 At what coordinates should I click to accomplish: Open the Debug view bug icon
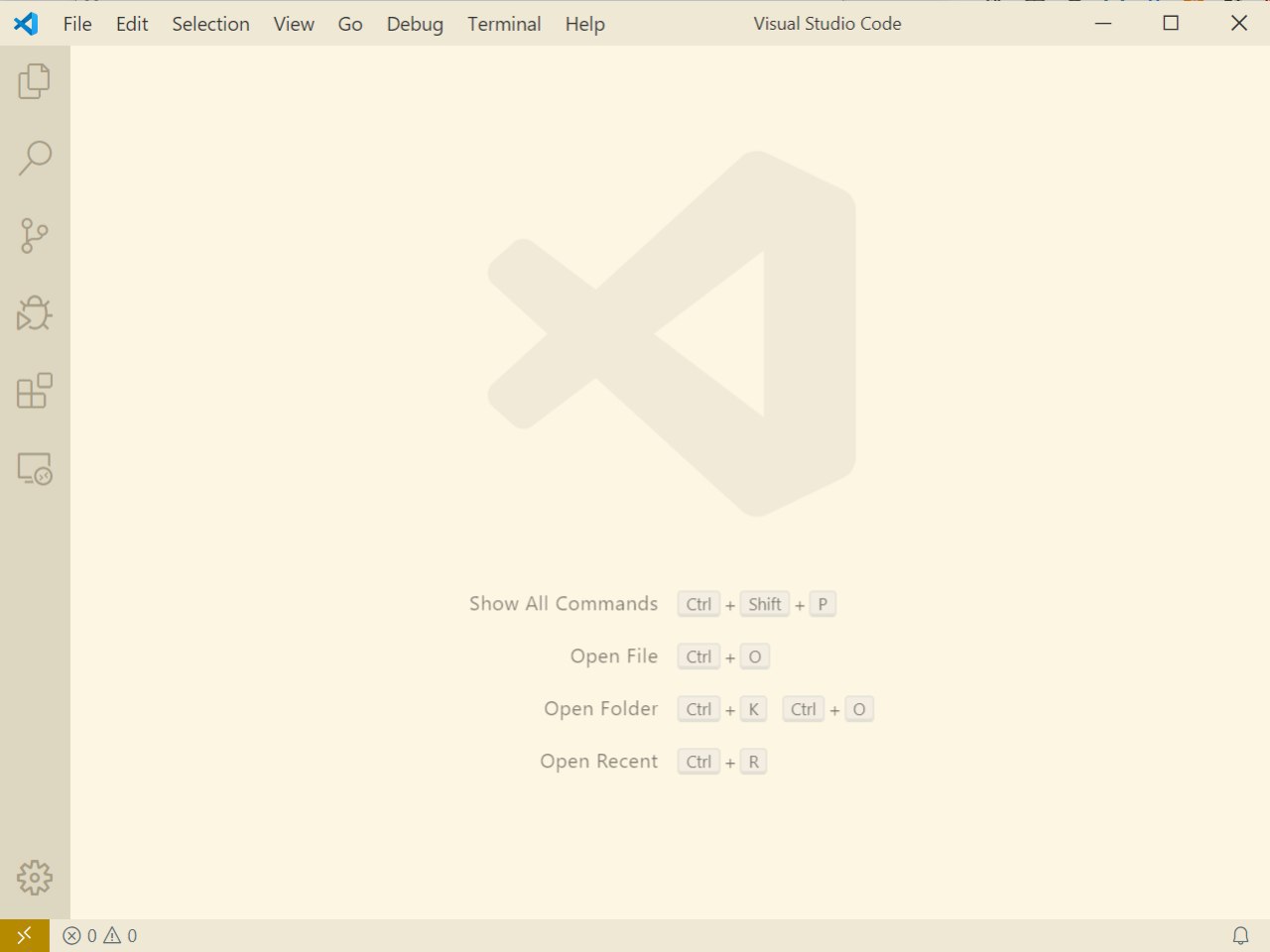pyautogui.click(x=35, y=313)
